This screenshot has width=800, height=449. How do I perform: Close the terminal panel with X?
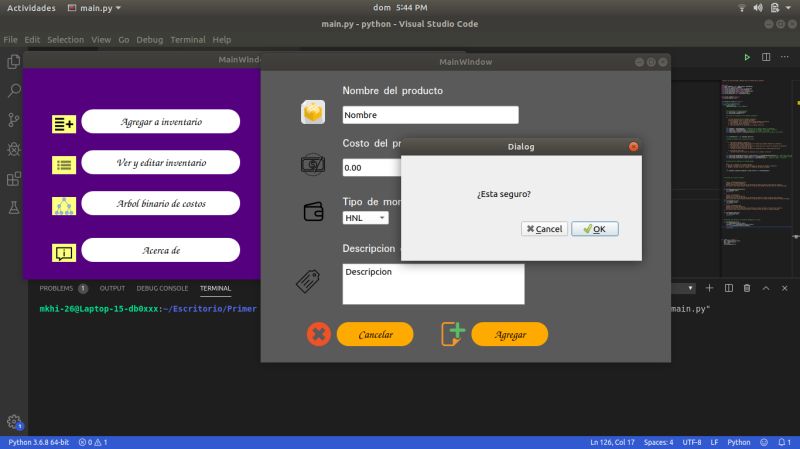click(x=785, y=288)
